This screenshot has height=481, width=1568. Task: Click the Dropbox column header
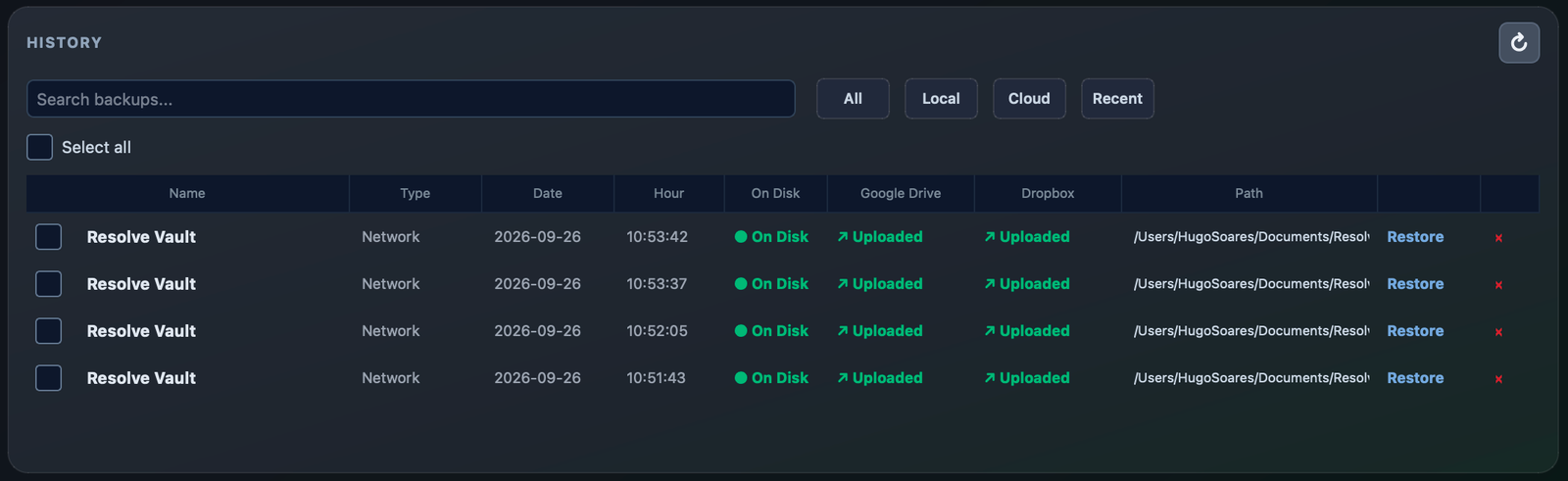(x=1048, y=194)
